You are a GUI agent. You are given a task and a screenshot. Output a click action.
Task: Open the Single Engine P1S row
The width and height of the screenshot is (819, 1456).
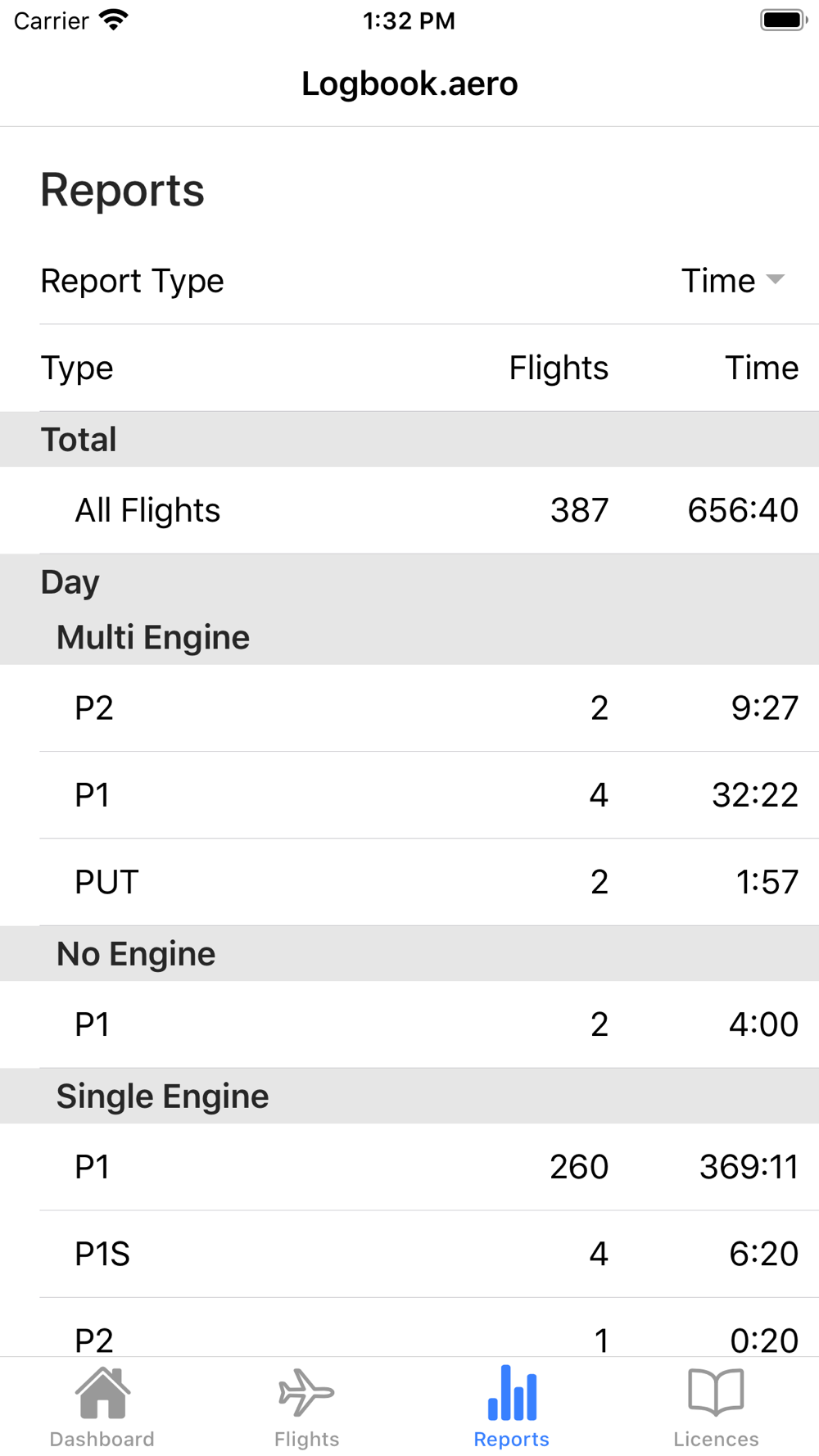point(409,1254)
